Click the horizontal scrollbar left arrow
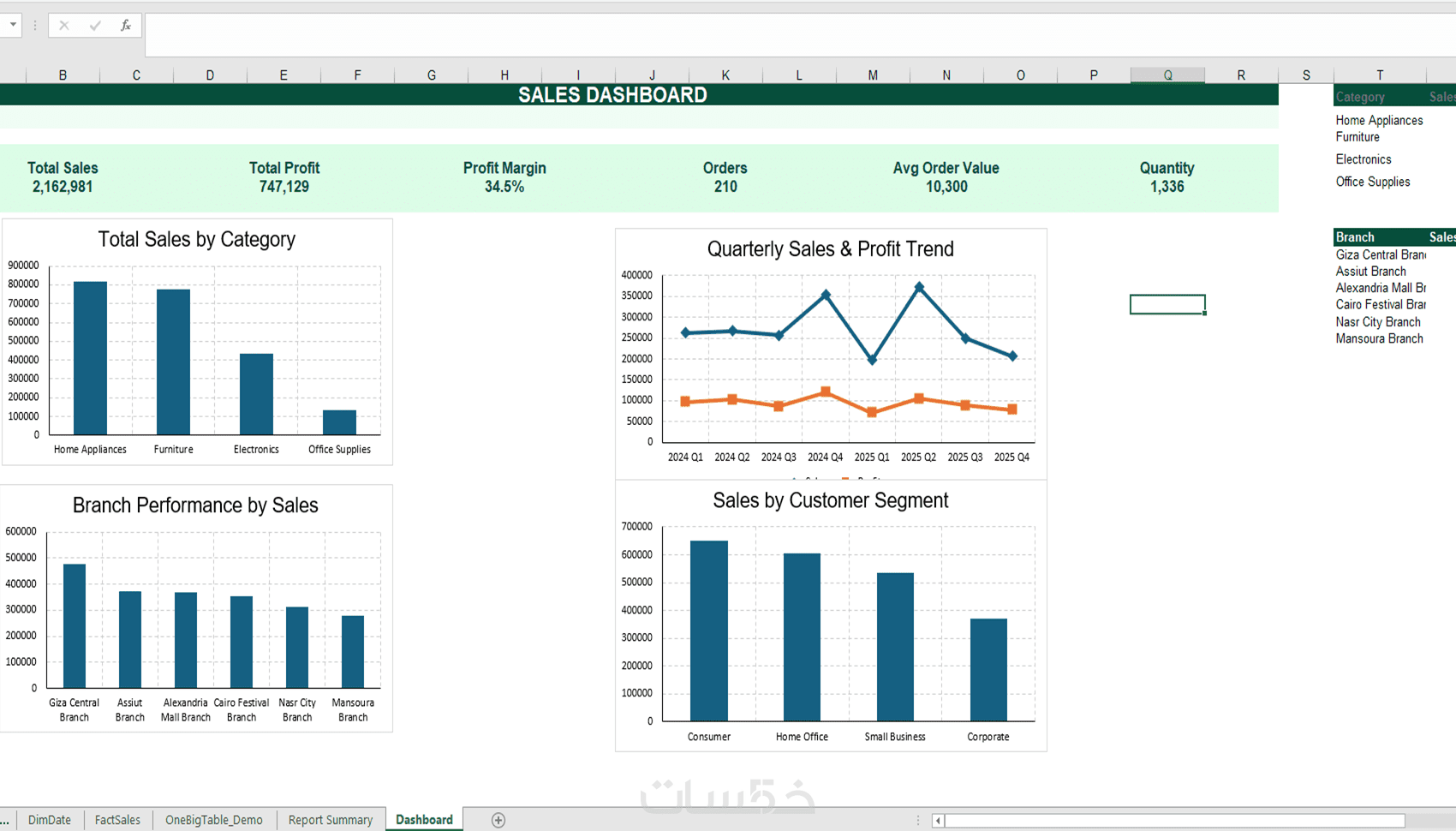Screen dimensions: 1456x831 tap(938, 821)
